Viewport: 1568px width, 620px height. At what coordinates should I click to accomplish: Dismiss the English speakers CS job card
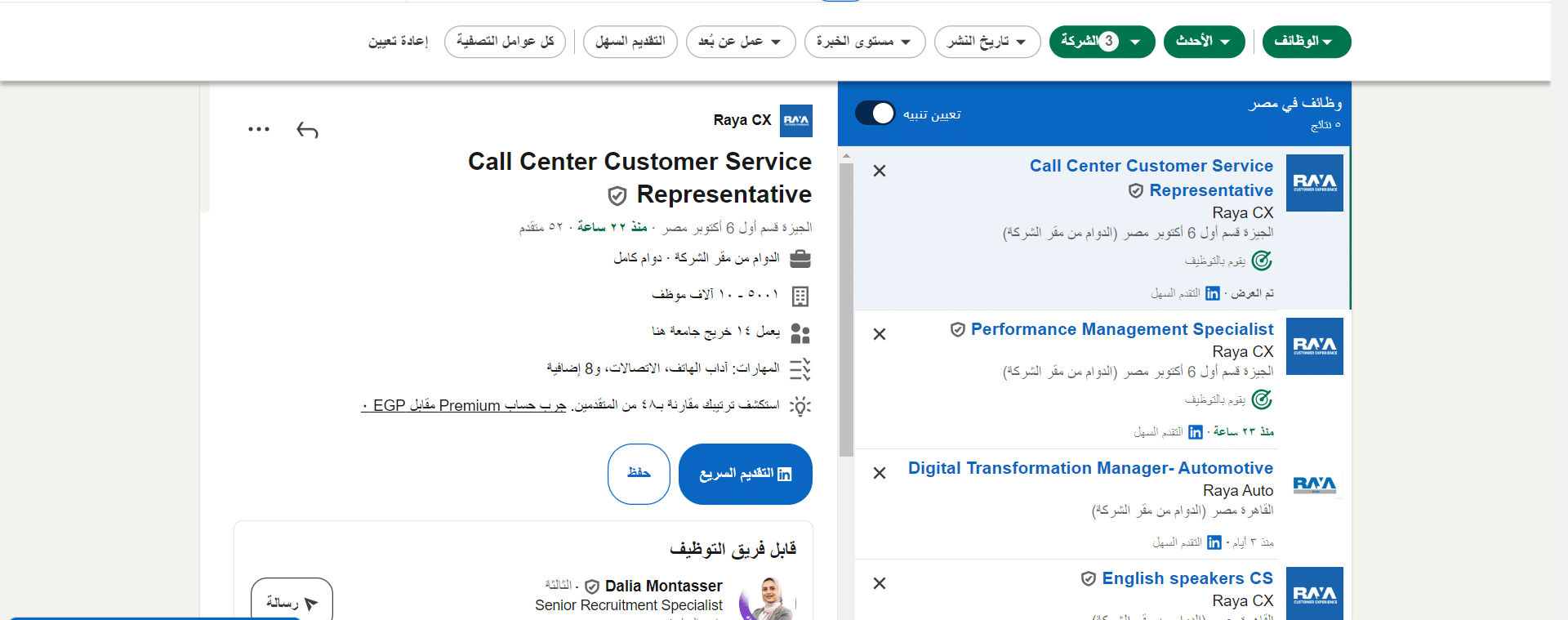click(x=880, y=583)
